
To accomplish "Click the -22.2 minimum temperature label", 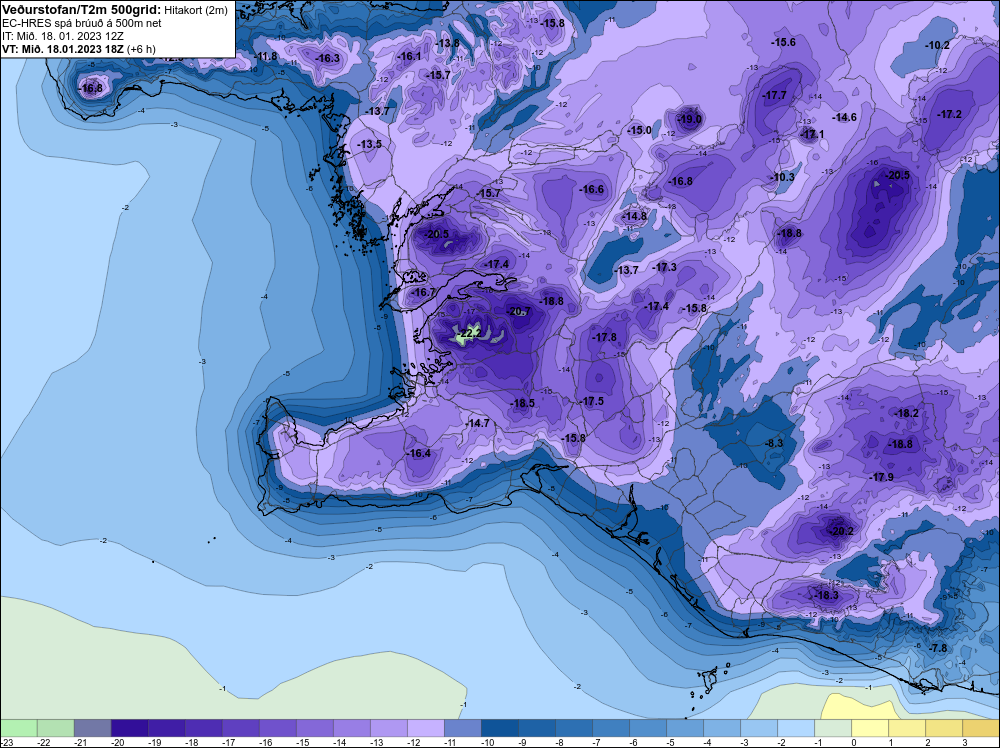I will click(470, 333).
